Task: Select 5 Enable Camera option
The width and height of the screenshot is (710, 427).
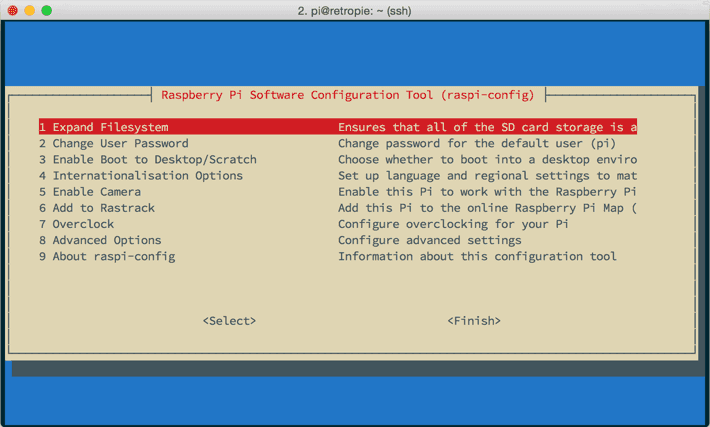Action: click(x=90, y=192)
